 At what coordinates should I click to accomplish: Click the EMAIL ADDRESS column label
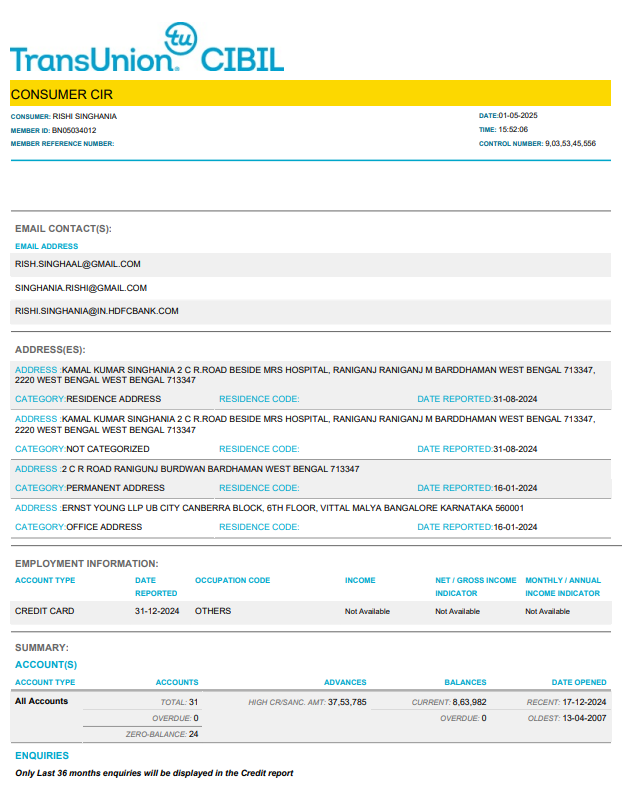[x=47, y=246]
